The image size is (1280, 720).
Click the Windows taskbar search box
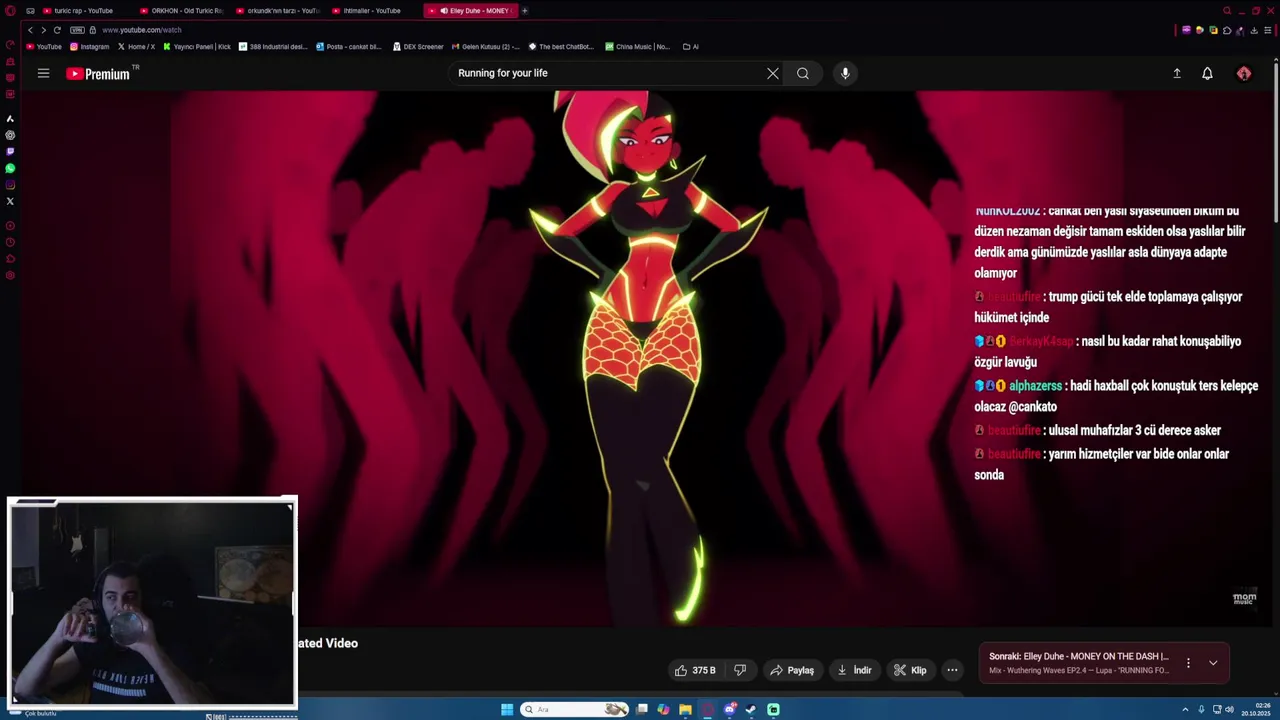(575, 710)
